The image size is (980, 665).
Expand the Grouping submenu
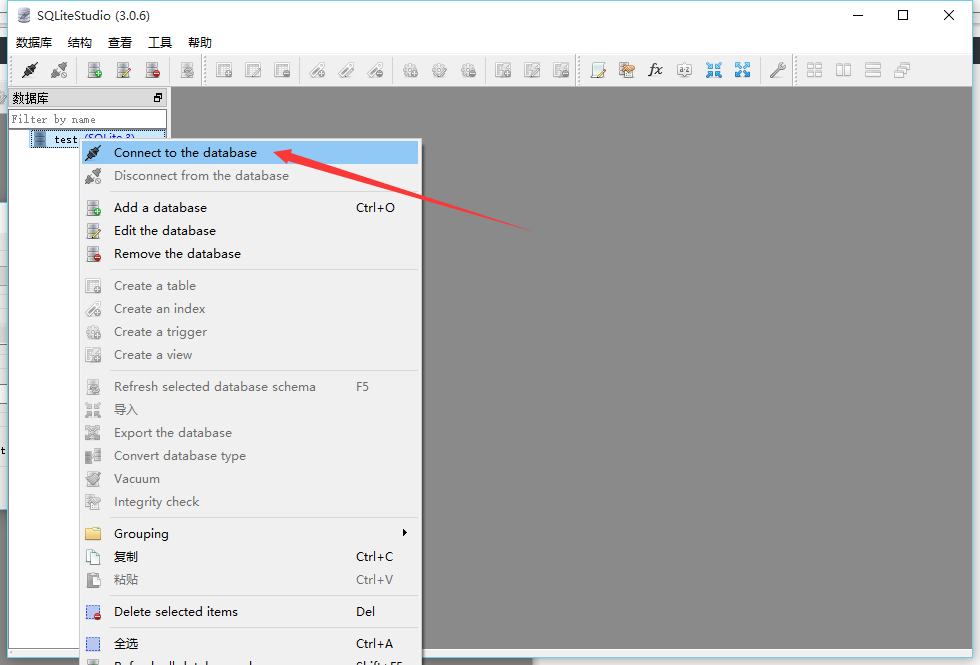250,534
